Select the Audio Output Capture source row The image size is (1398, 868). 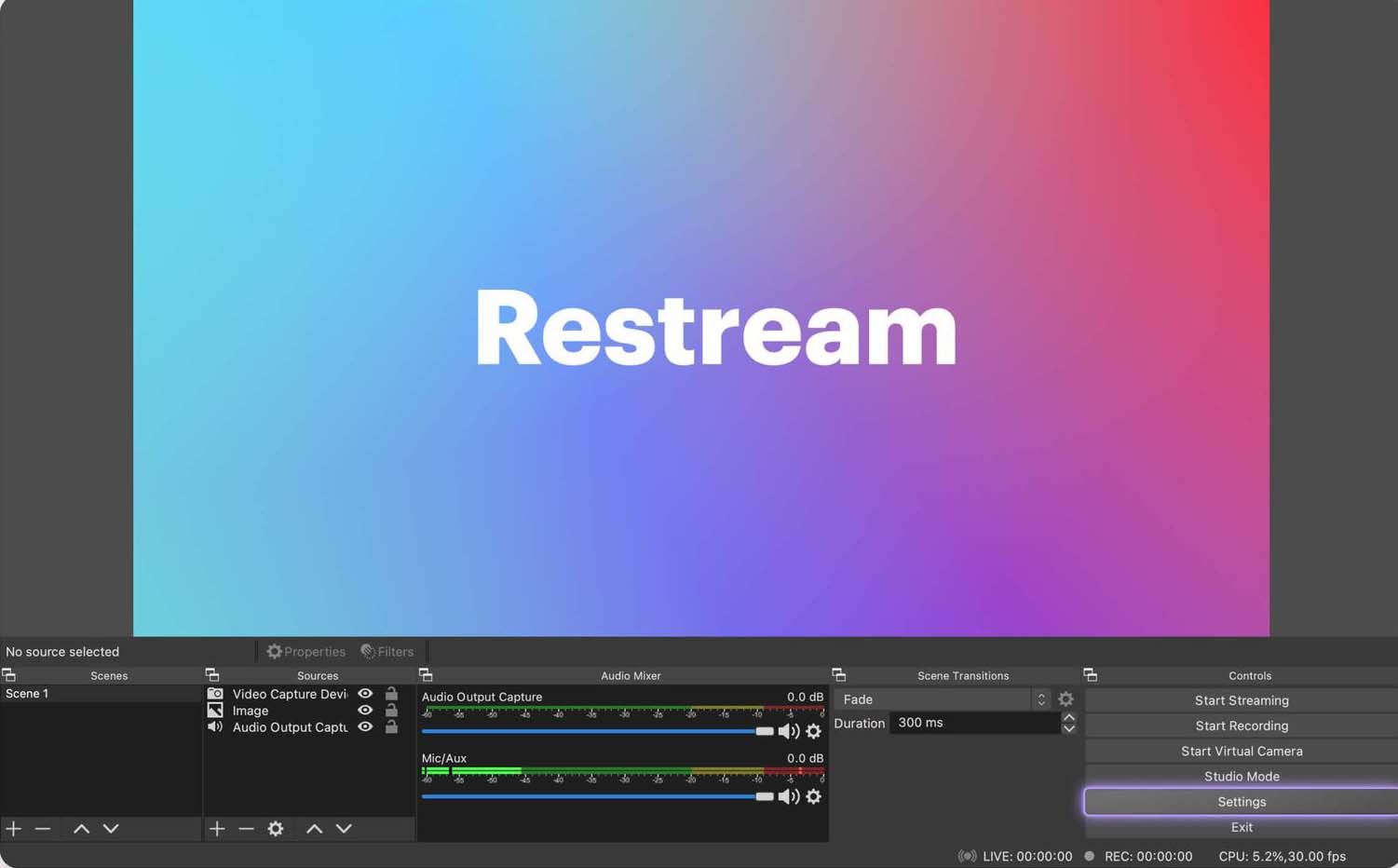(x=307, y=726)
